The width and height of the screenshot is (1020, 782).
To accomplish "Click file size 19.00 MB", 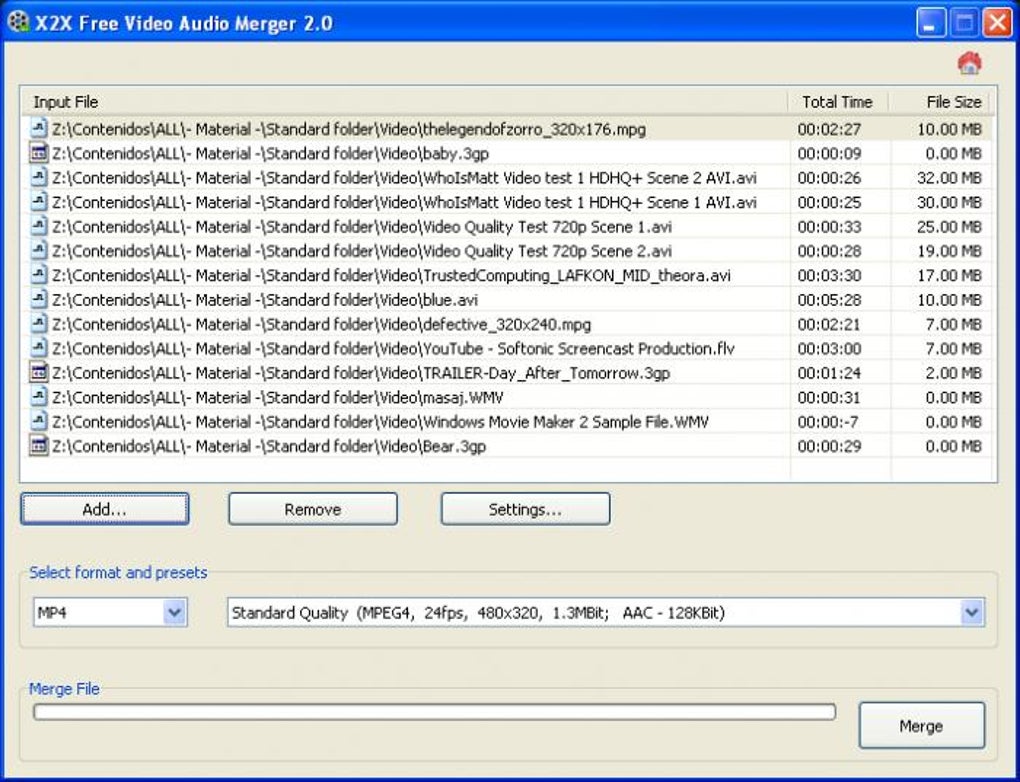I will [x=949, y=251].
